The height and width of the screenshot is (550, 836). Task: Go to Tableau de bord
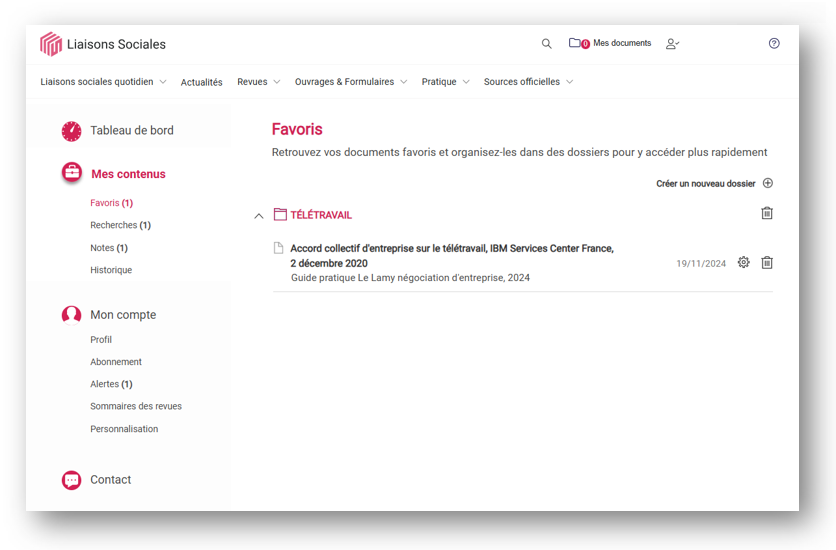coord(132,131)
